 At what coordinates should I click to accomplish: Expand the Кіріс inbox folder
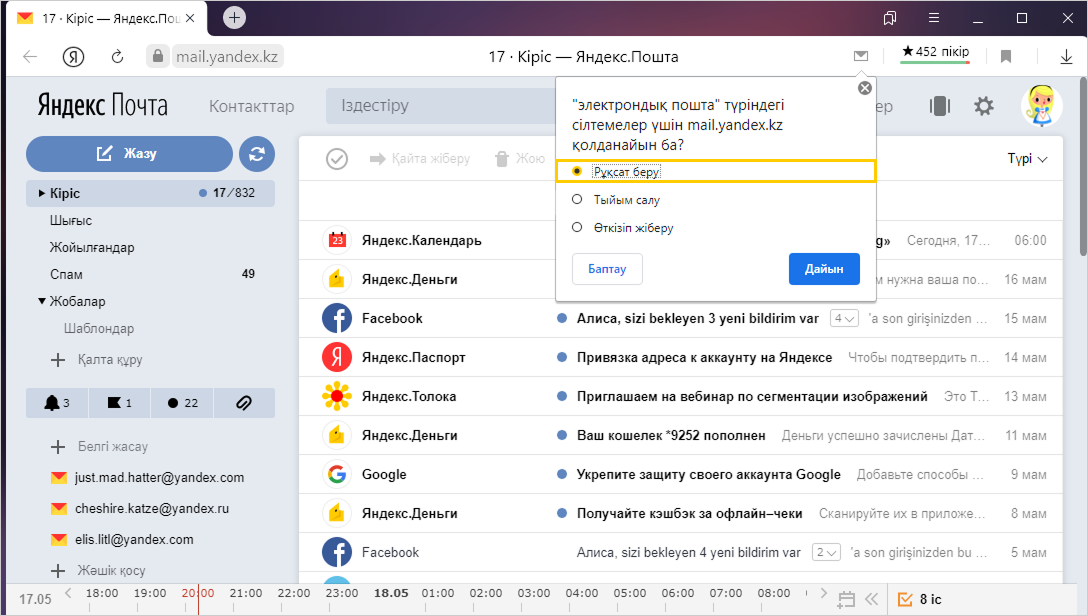coord(42,193)
